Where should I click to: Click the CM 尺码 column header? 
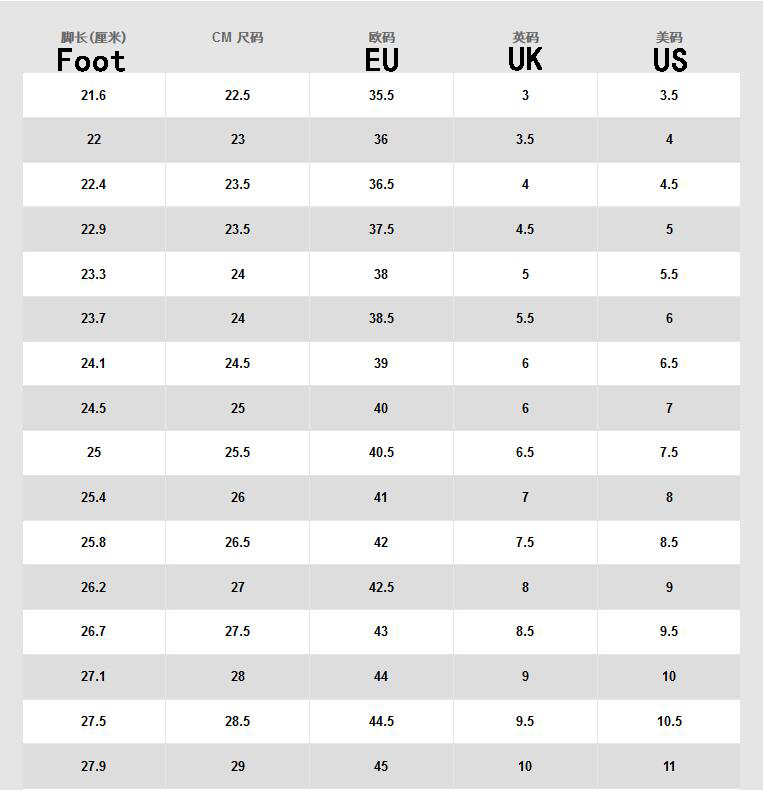coord(237,38)
